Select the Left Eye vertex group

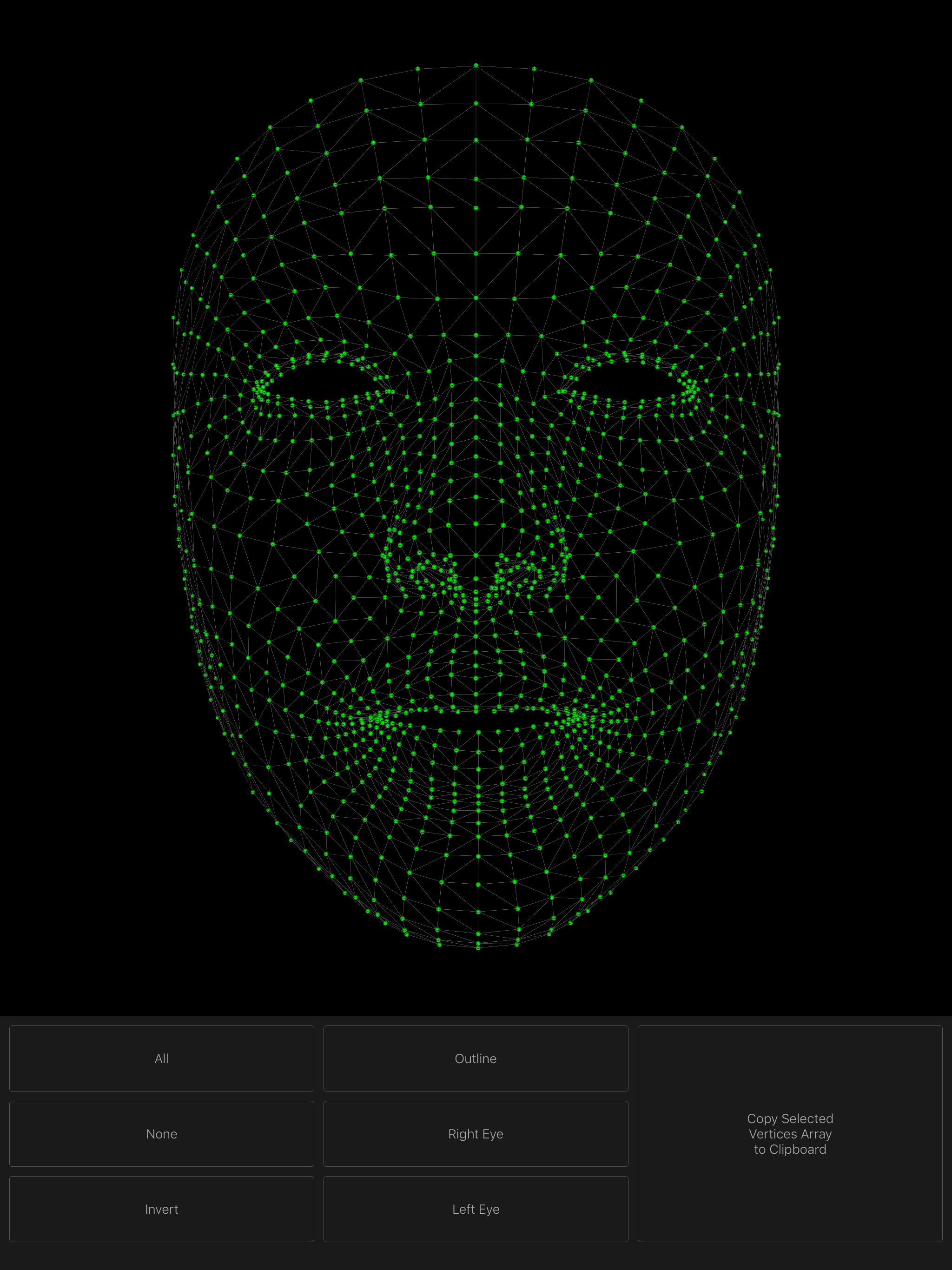point(476,1209)
